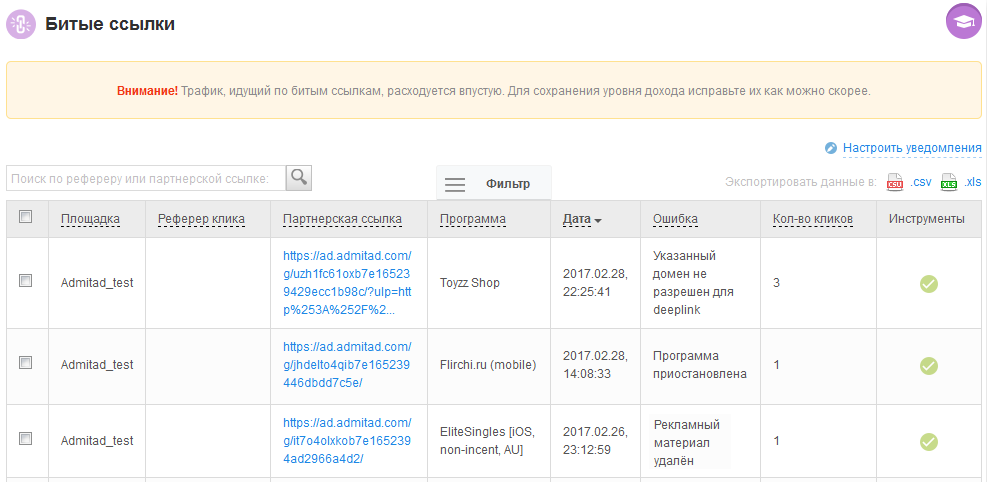This screenshot has height=482, width=987.
Task: Select the EliteSingles row checkbox
Action: pos(26,439)
